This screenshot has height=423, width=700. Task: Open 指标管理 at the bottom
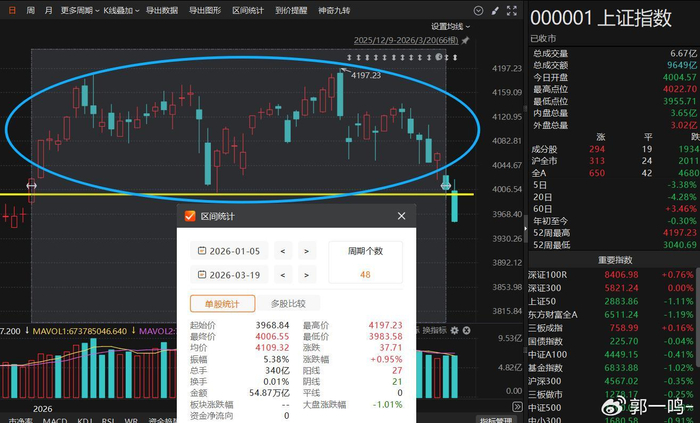(x=496, y=420)
